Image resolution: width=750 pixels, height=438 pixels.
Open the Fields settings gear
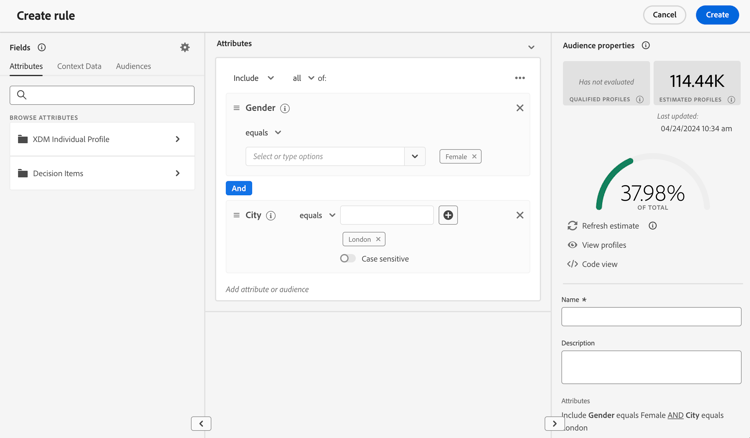(x=185, y=47)
